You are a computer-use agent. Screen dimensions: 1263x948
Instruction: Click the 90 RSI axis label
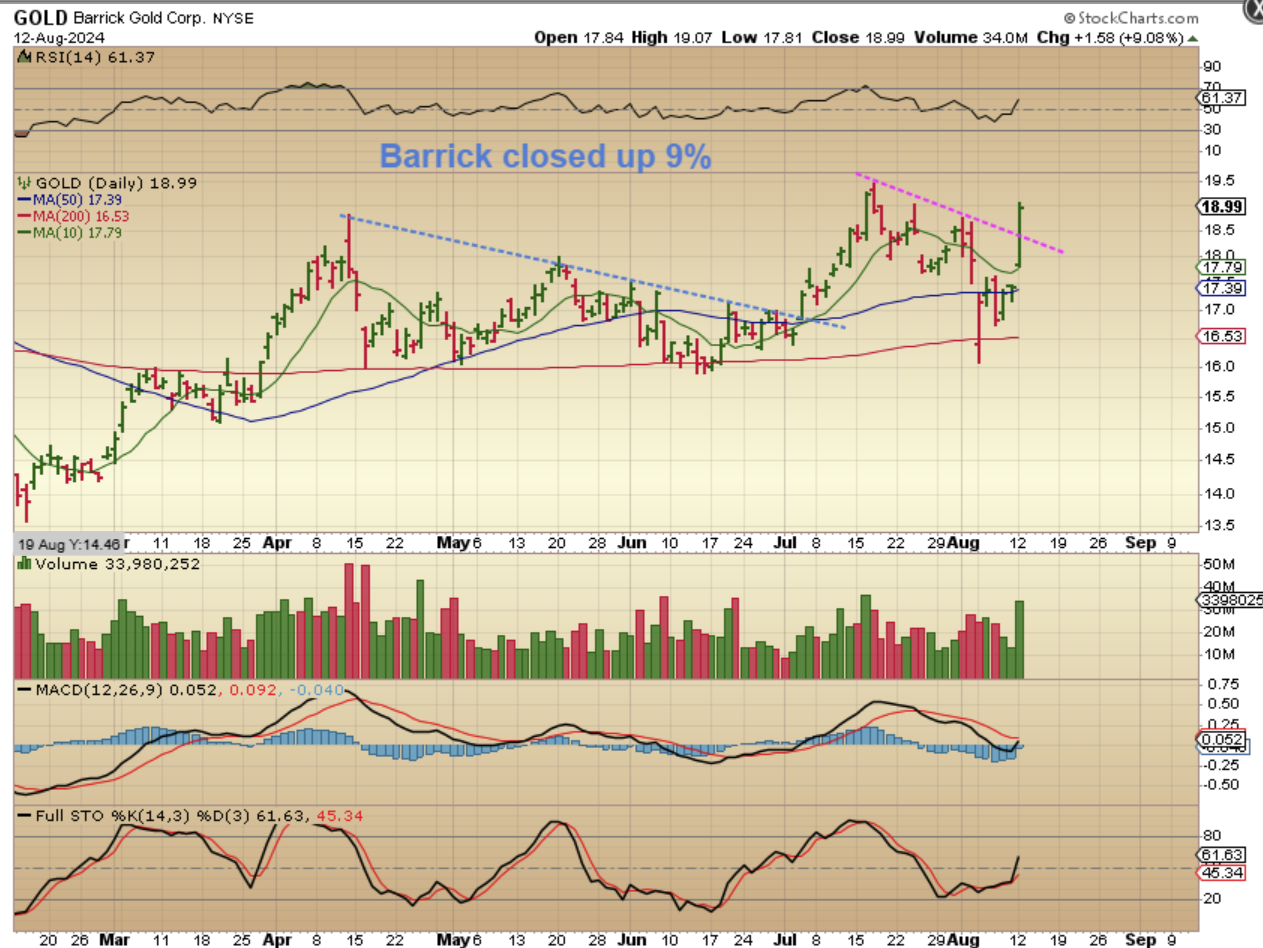click(x=1212, y=65)
